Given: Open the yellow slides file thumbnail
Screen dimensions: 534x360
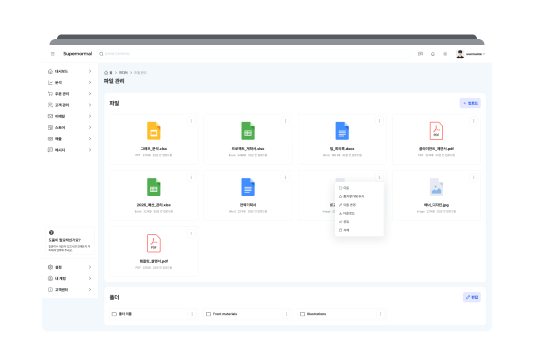Looking at the screenshot, I should (154, 131).
